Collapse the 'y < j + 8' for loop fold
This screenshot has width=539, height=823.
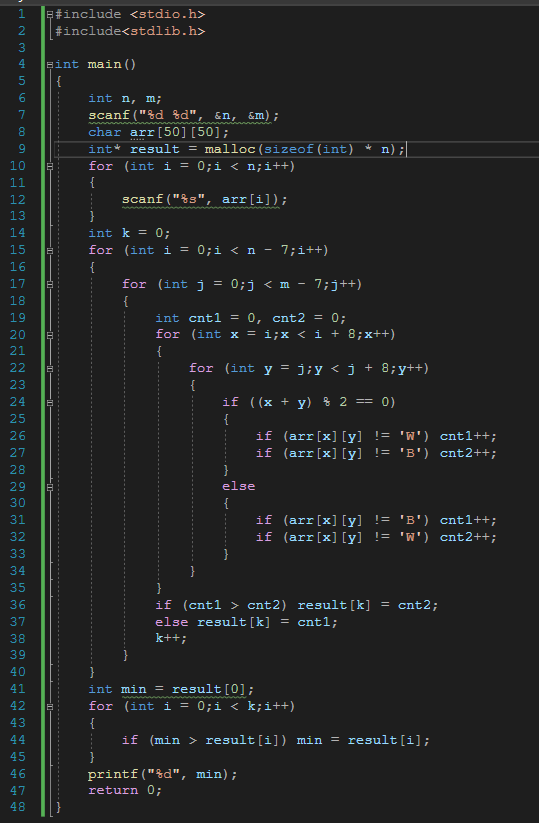[x=50, y=368]
